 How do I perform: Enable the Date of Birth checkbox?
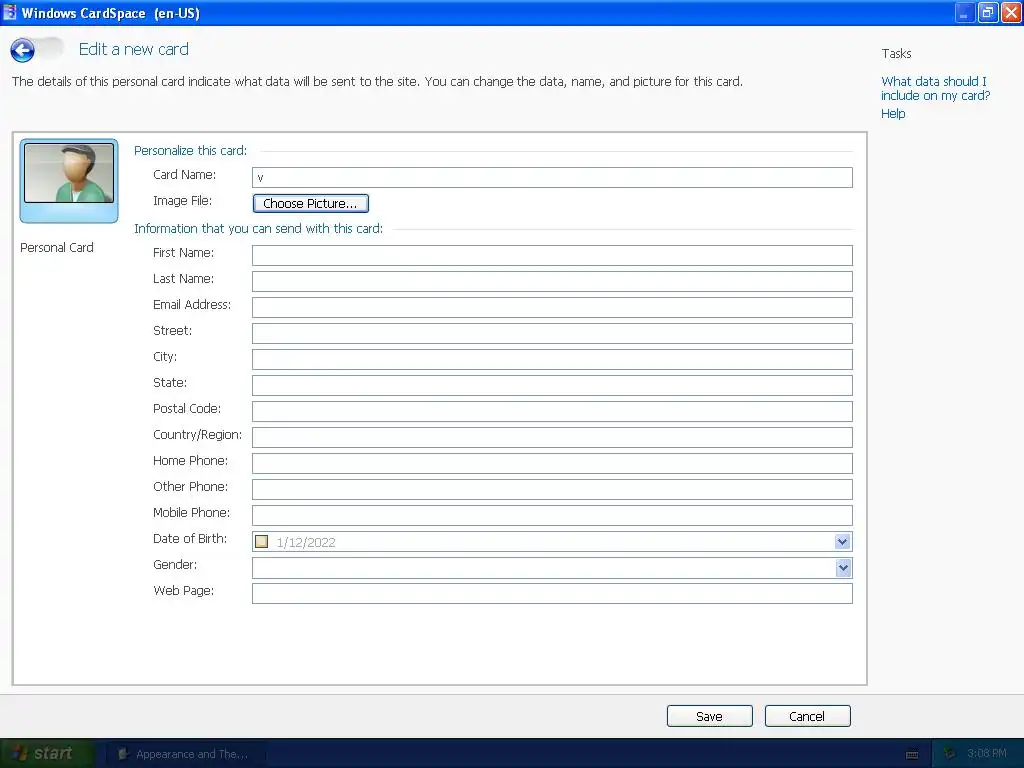262,541
